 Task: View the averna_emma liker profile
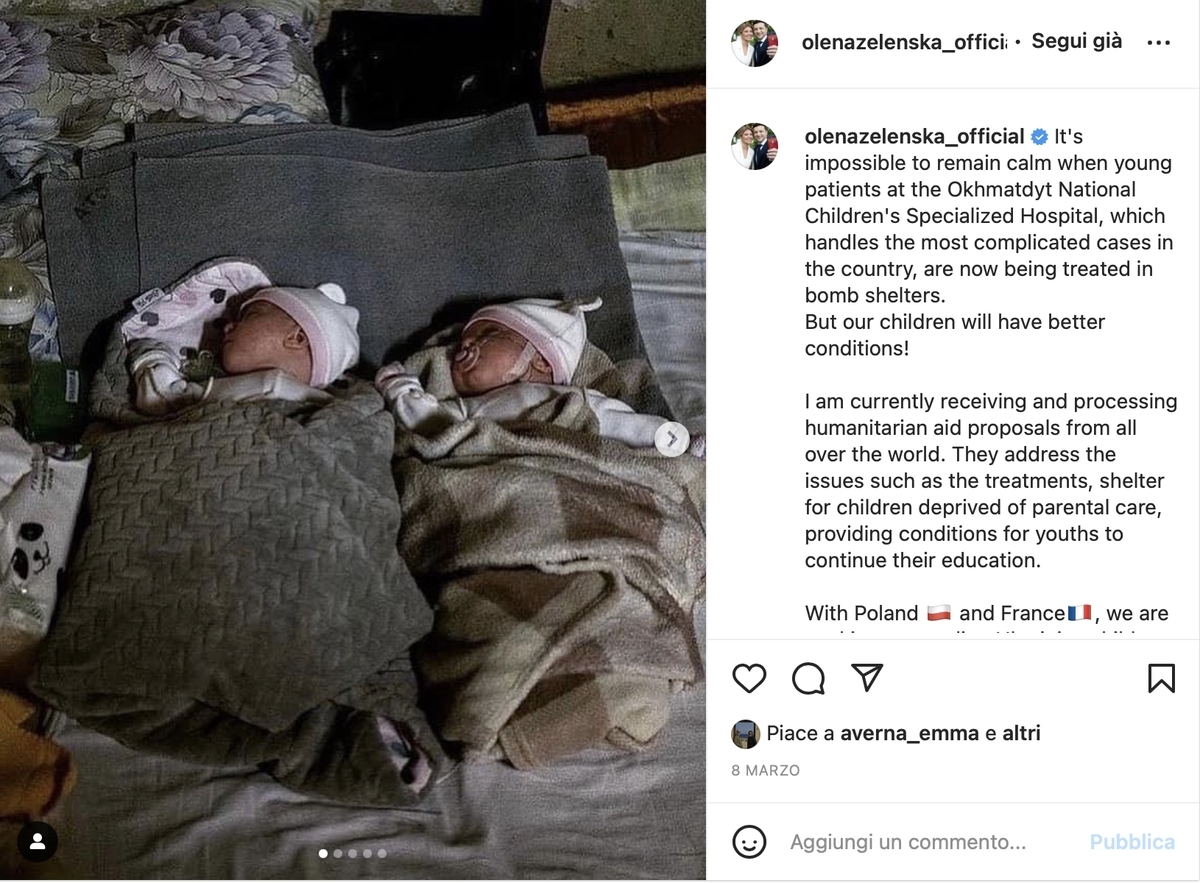909,733
